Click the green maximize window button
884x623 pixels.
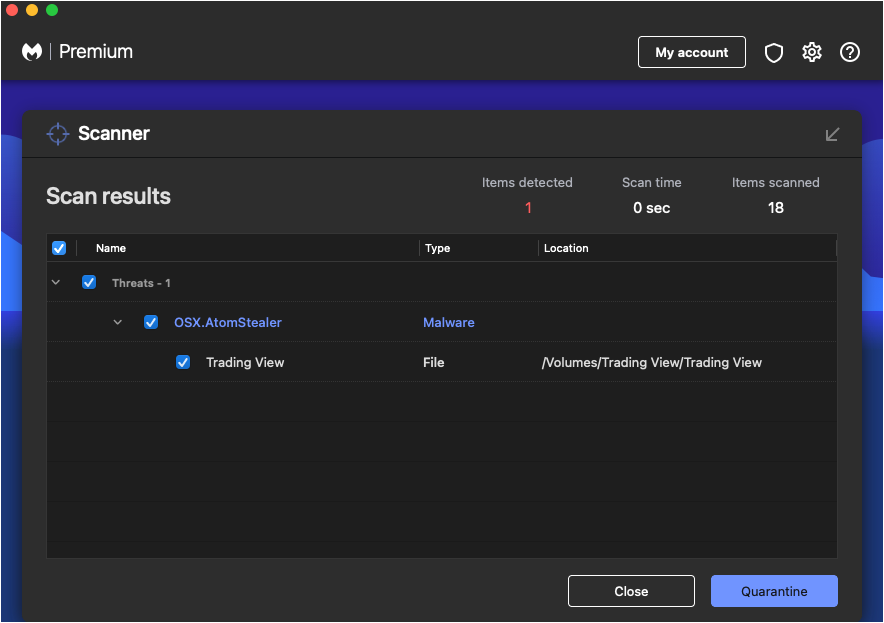click(x=52, y=10)
